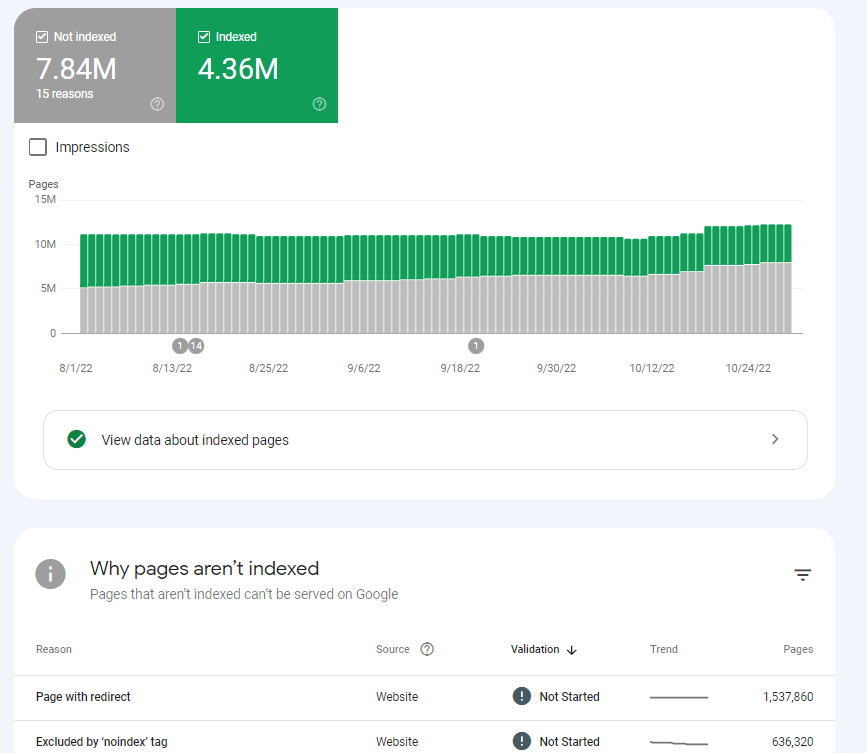Open help for the Not indexed metric
The height and width of the screenshot is (753, 867).
[157, 103]
